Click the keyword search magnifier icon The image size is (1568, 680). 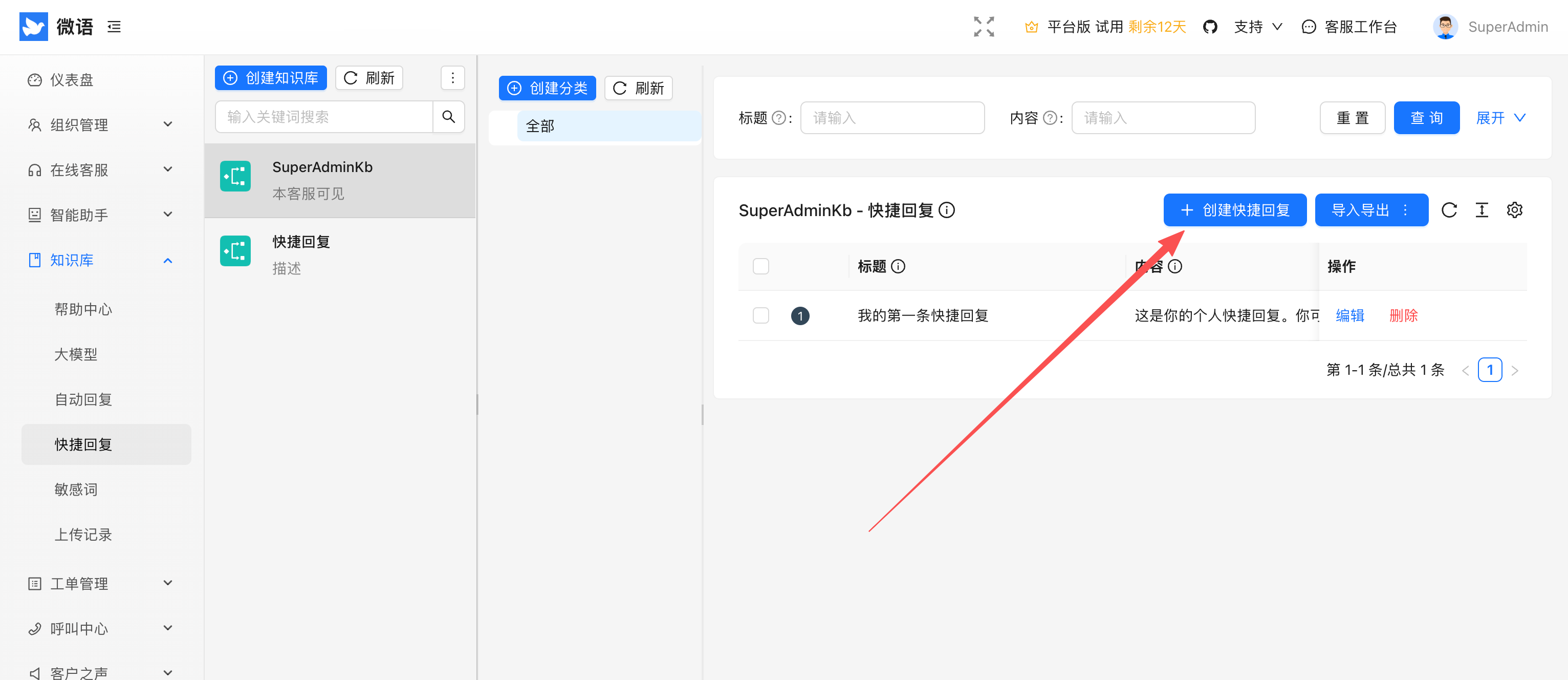point(448,117)
